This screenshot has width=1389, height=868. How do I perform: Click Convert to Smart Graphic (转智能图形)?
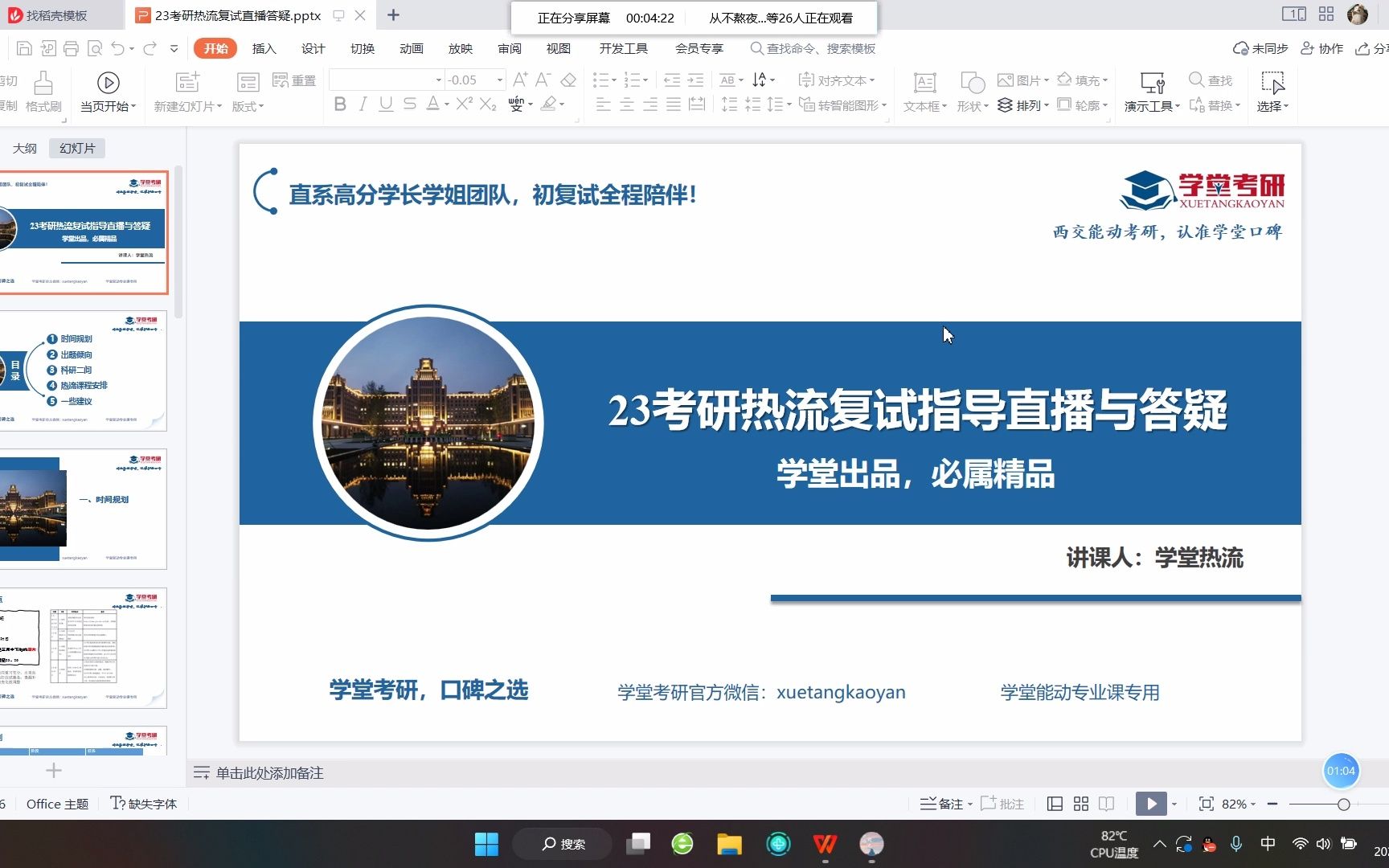842,105
